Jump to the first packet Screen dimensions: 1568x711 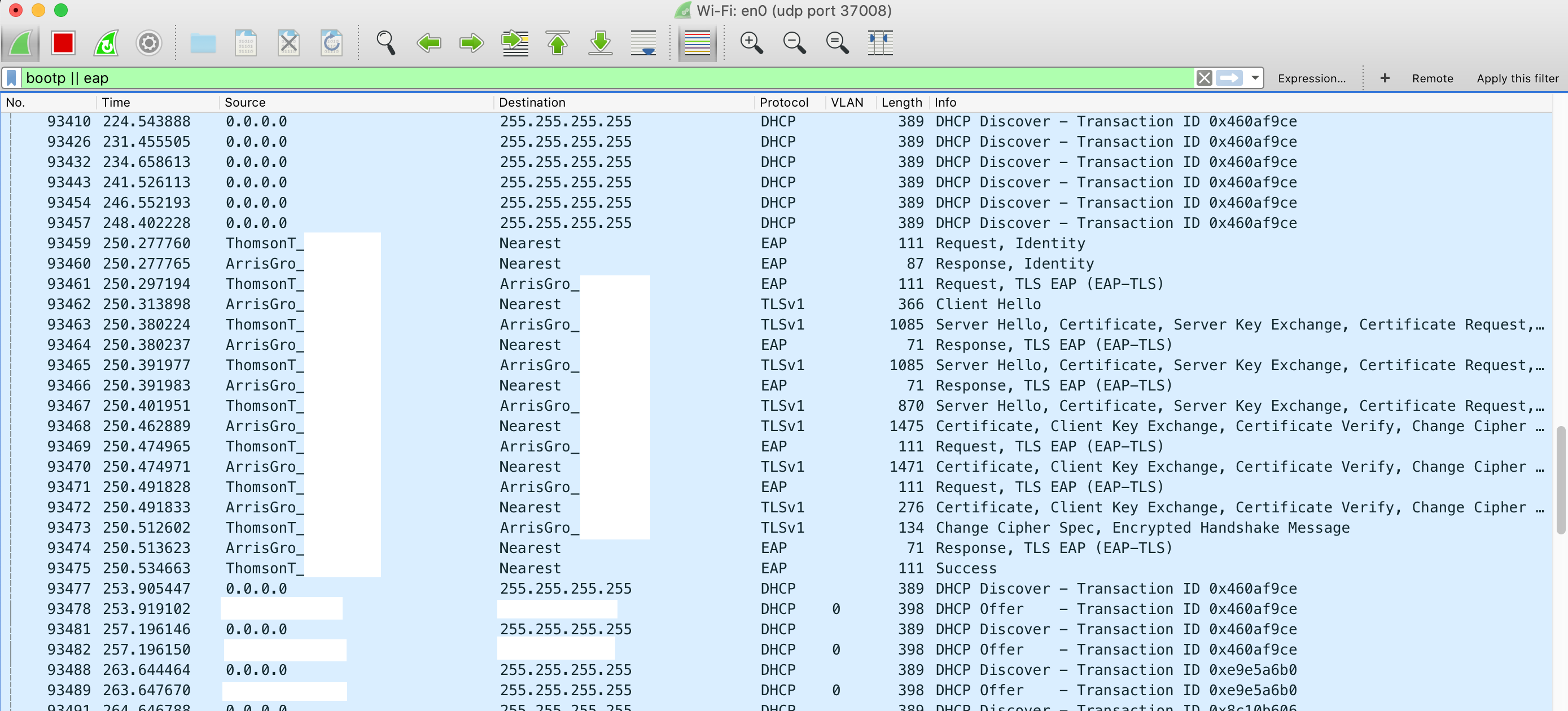558,43
